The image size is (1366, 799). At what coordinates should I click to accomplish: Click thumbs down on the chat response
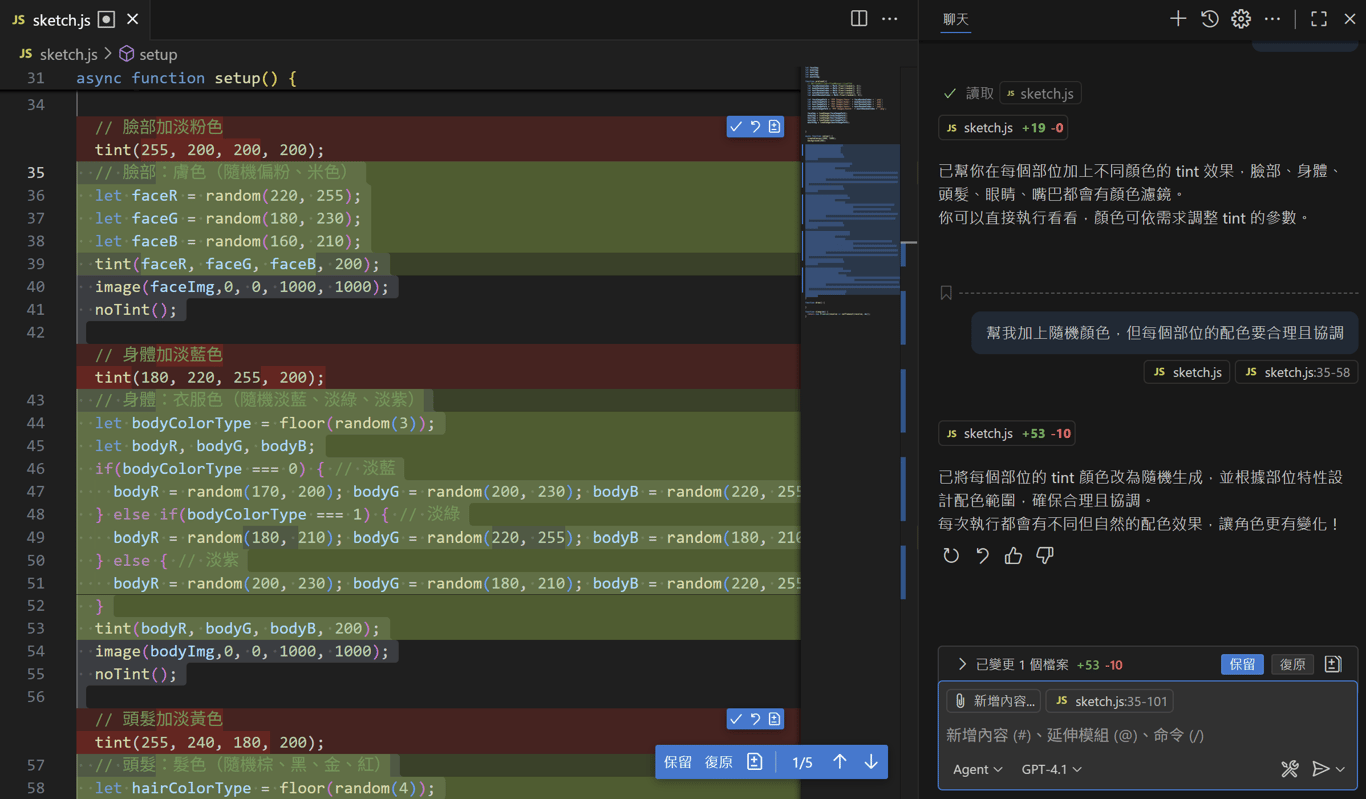(x=1045, y=556)
